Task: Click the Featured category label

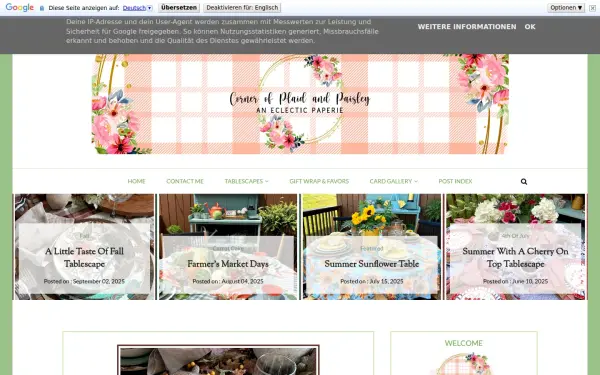Action: coord(372,248)
